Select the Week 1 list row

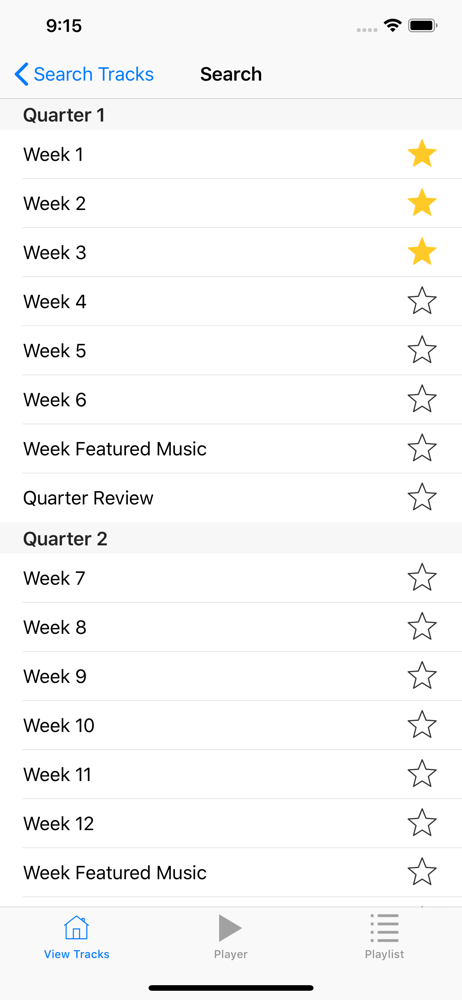(231, 154)
